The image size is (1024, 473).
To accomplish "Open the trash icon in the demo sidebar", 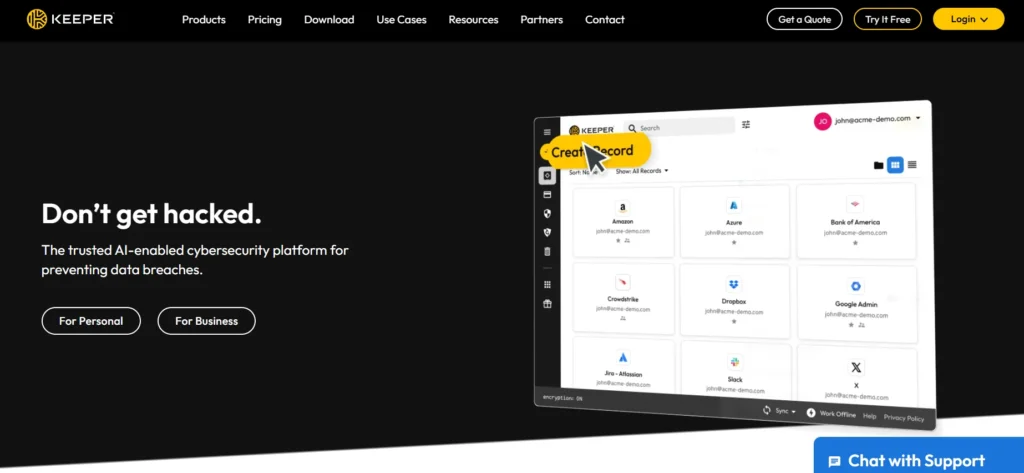I will [x=547, y=252].
